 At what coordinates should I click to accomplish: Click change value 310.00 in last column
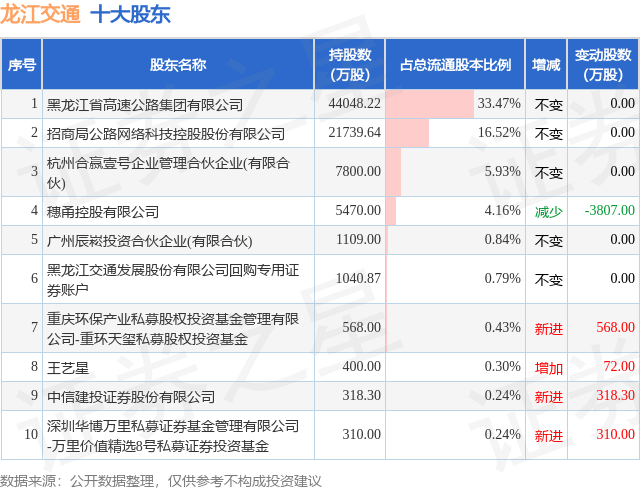point(616,434)
